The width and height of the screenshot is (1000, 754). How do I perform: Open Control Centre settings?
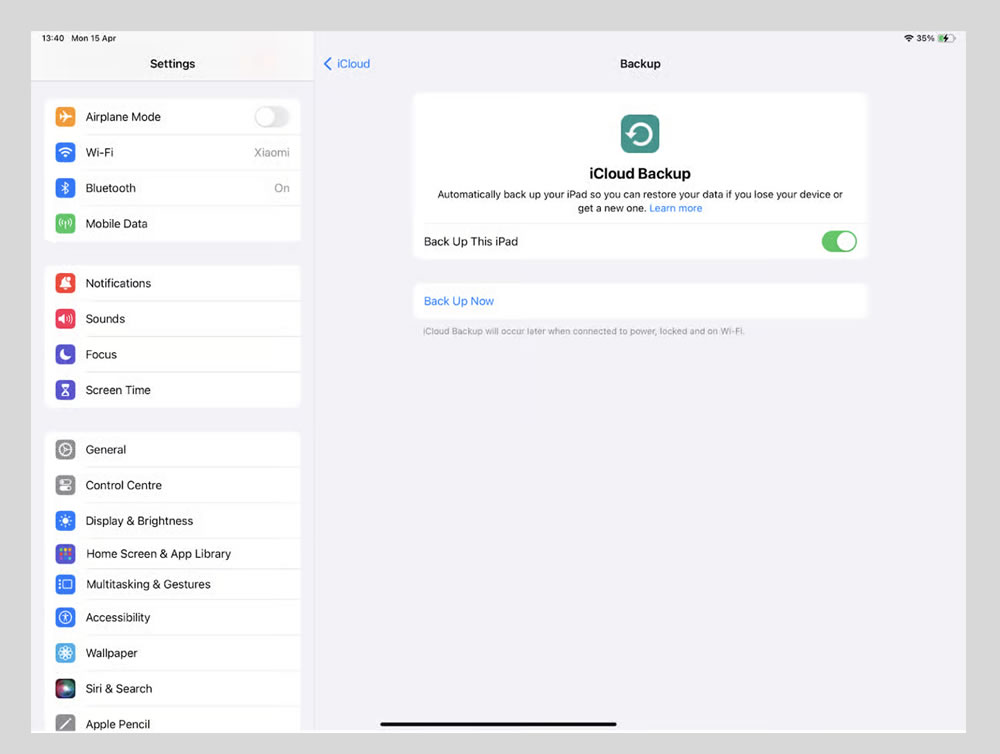[172, 485]
